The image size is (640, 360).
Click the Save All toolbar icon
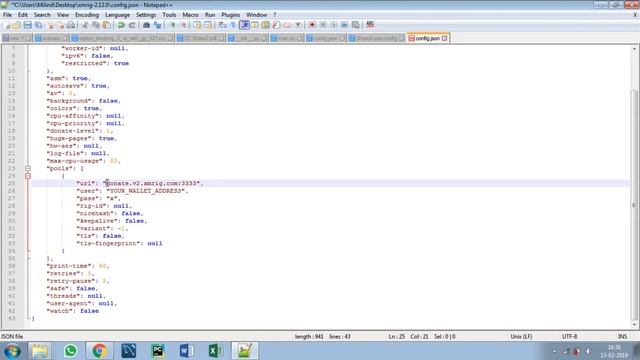[38, 25]
